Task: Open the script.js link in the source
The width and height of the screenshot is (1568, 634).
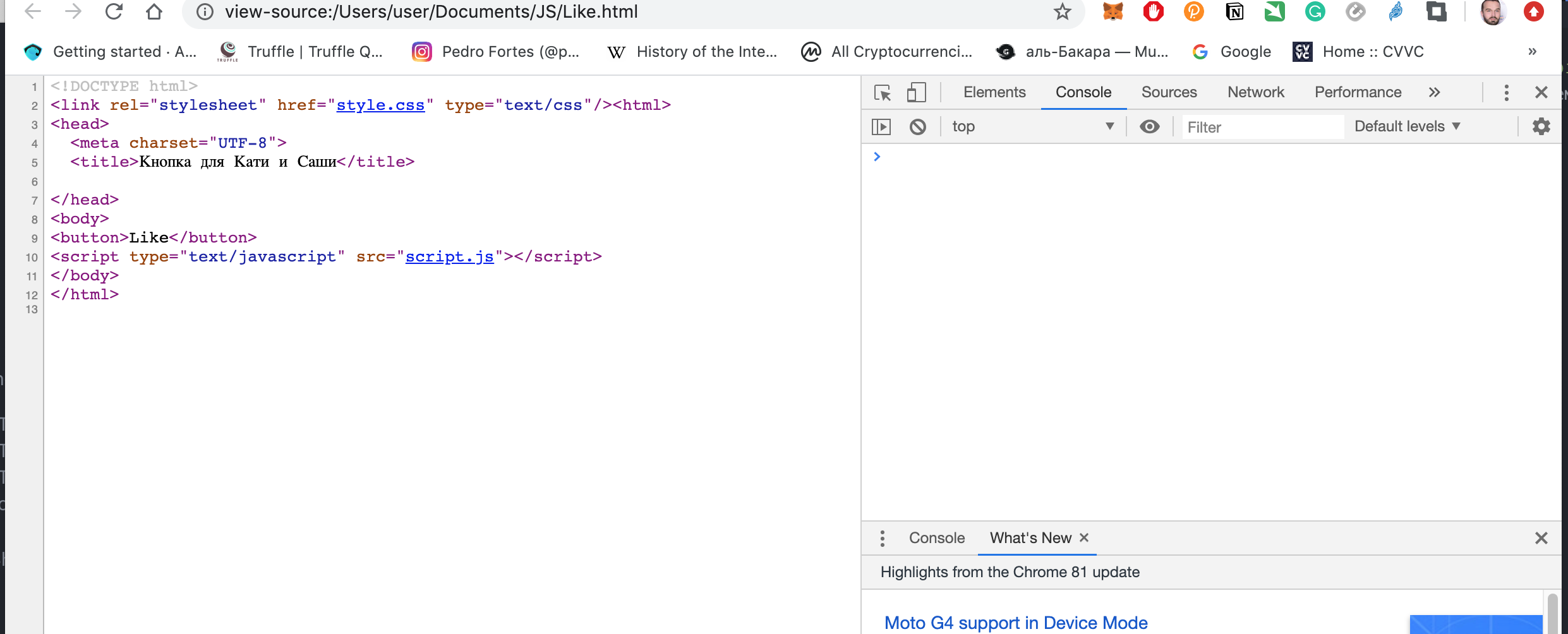Action: click(x=449, y=256)
